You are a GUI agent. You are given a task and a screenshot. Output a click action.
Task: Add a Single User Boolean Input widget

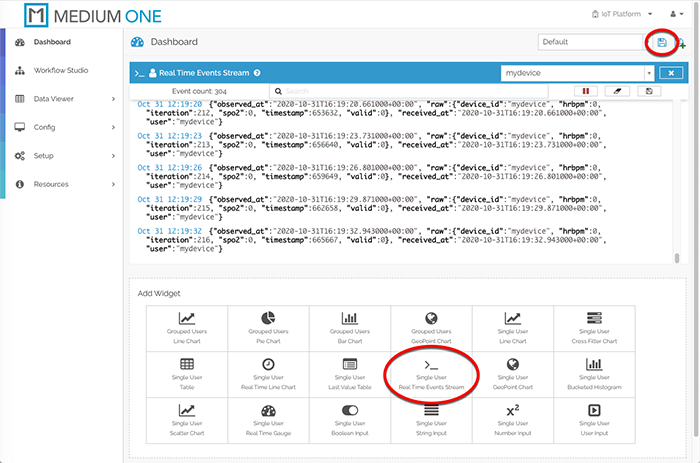(x=349, y=416)
